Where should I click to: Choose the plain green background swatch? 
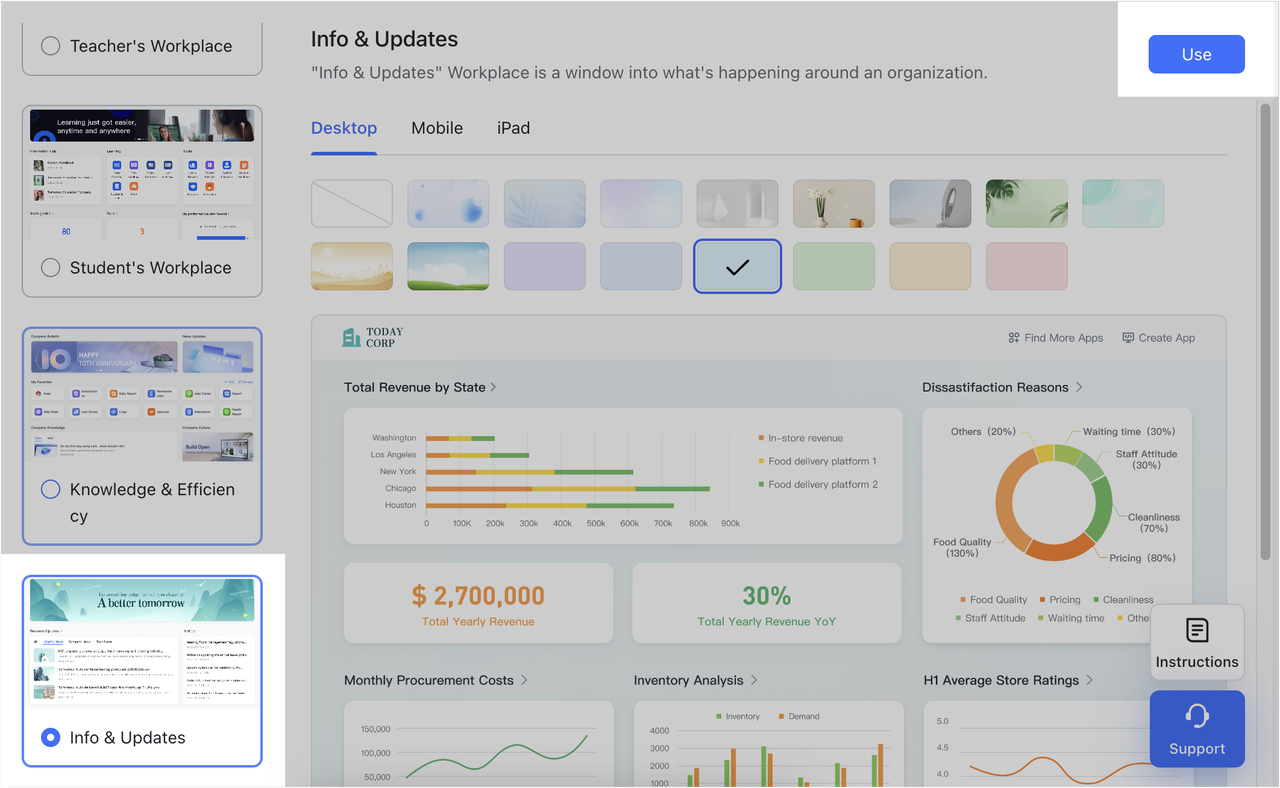click(x=834, y=266)
